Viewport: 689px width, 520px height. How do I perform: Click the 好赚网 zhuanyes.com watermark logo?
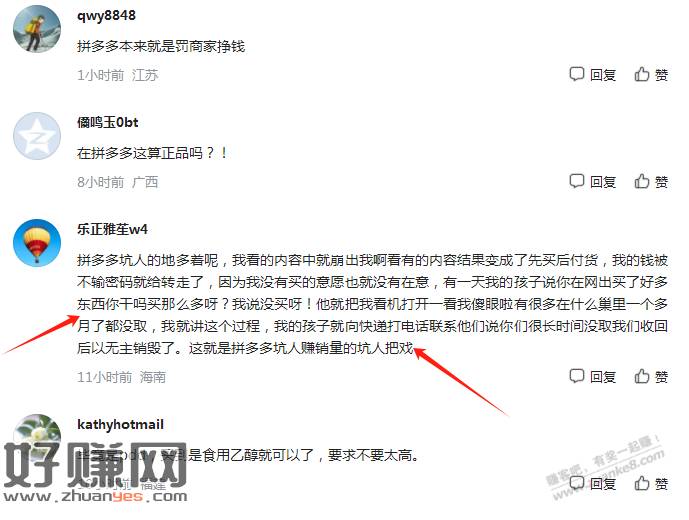[x=95, y=473]
